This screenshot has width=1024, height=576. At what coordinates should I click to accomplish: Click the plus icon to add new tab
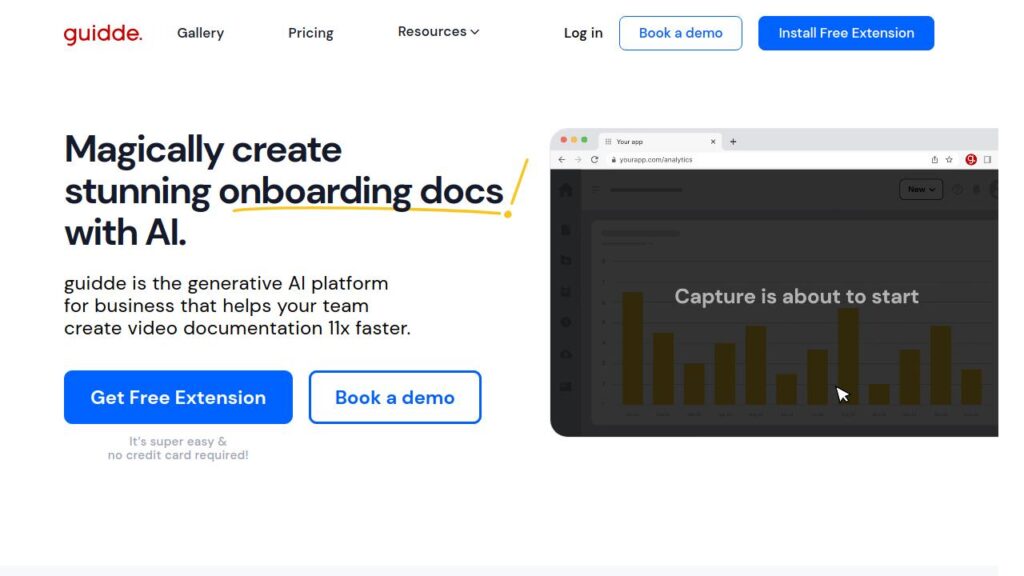click(x=733, y=142)
